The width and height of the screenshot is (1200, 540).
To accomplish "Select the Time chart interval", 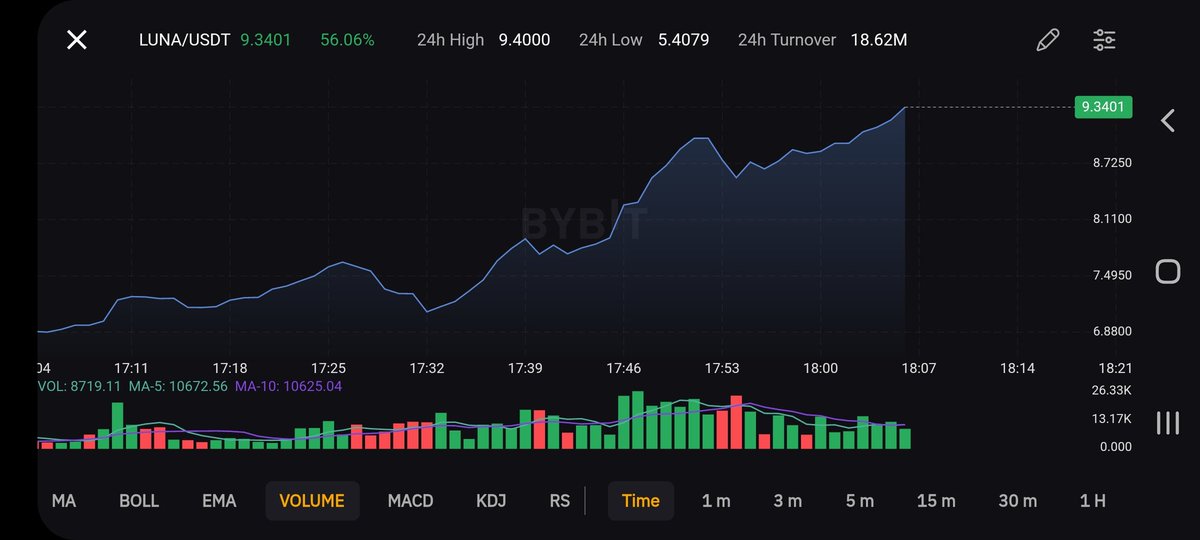I will point(641,501).
